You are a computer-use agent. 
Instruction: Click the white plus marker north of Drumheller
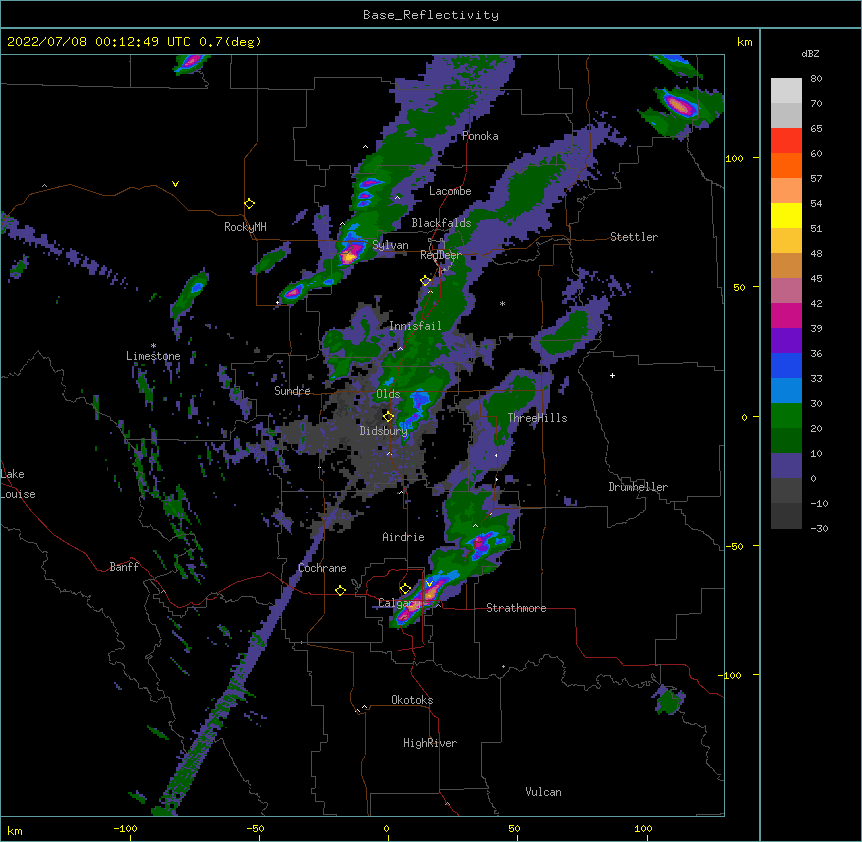(612, 375)
